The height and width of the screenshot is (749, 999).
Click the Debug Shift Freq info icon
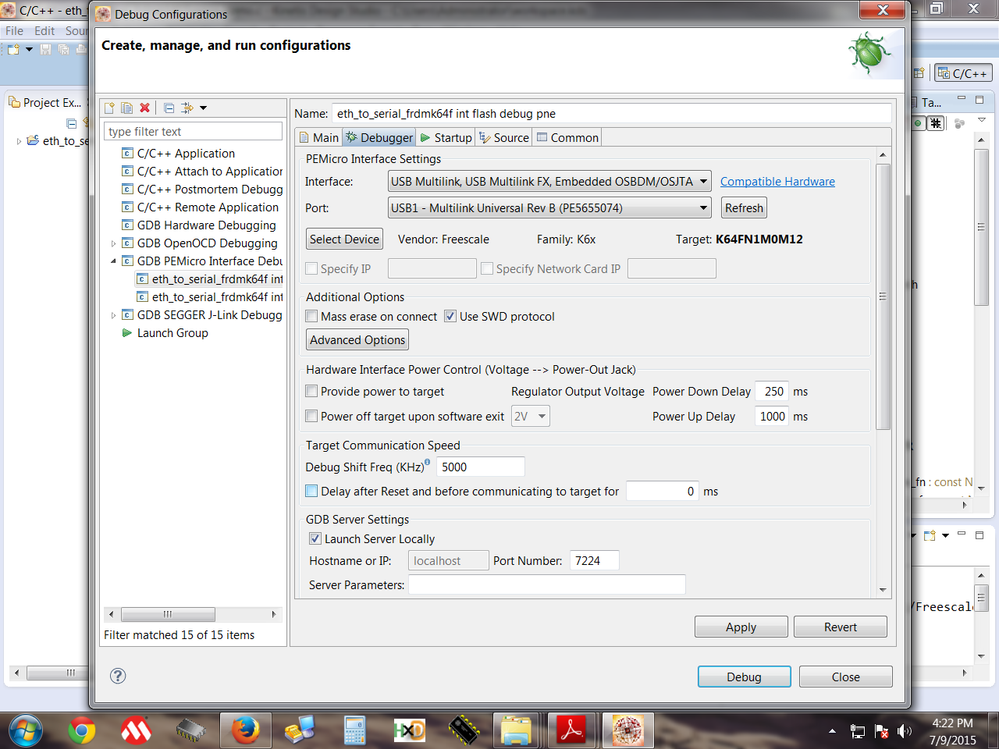428,462
